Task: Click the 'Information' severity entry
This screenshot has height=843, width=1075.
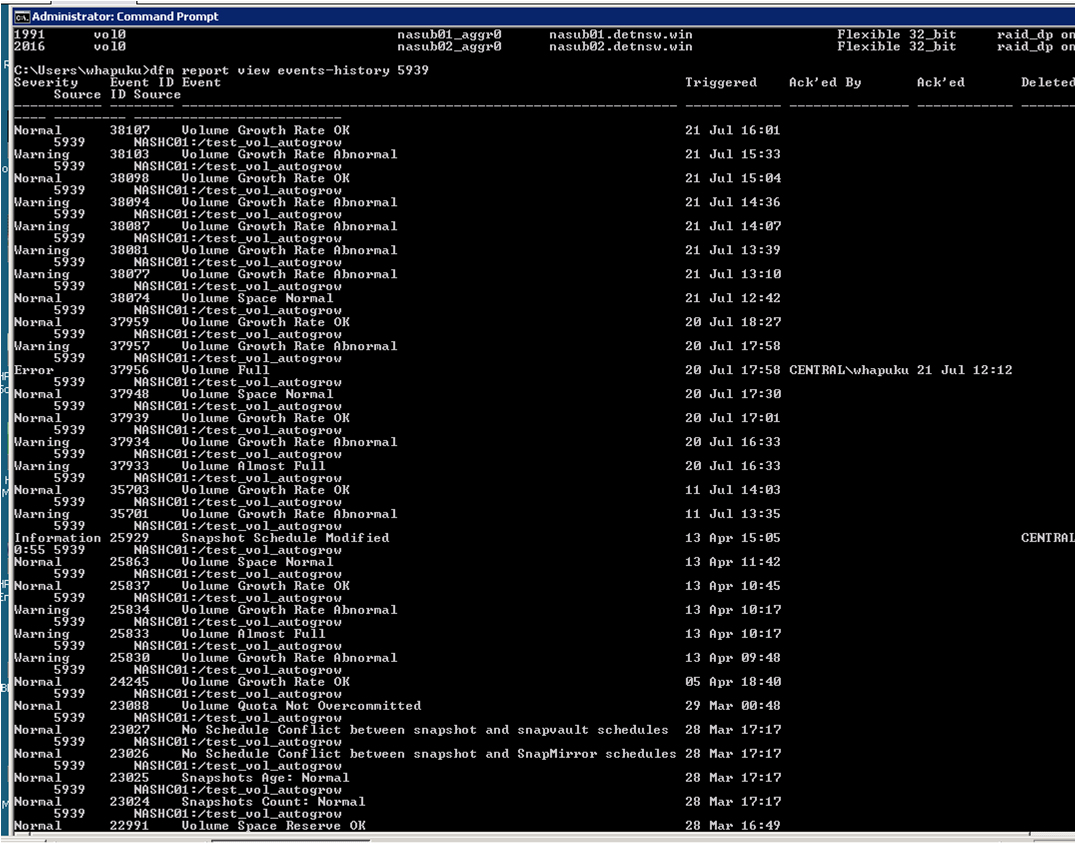Action: click(58, 538)
